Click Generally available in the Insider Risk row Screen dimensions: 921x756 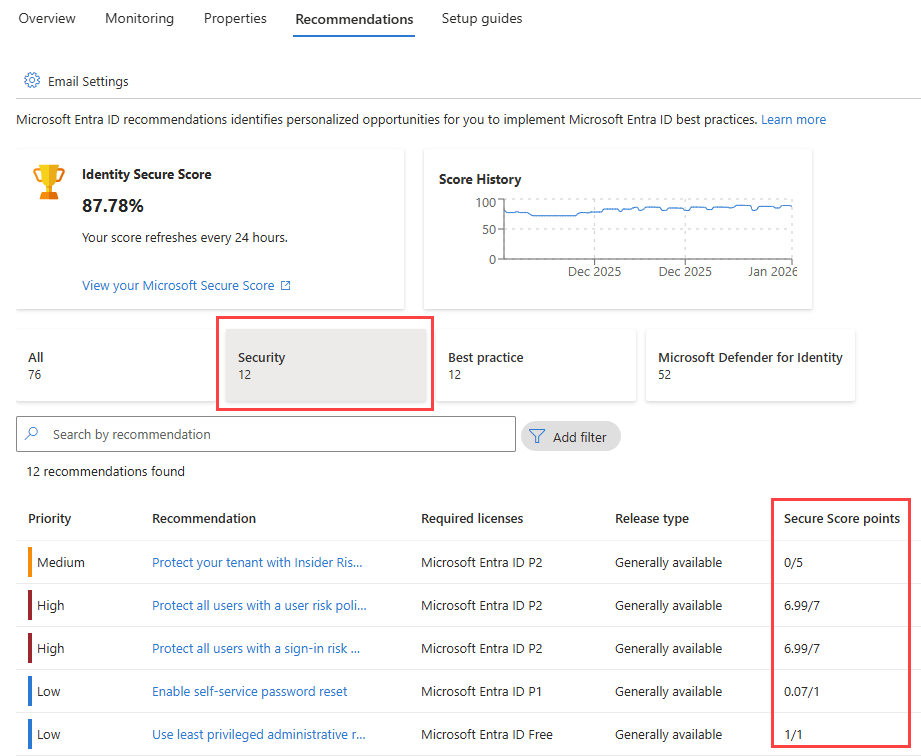pos(668,563)
